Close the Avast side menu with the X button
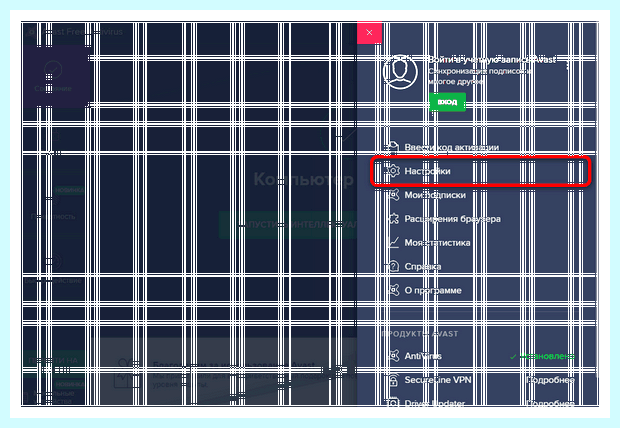Viewport: 620px width, 428px height. click(x=369, y=32)
